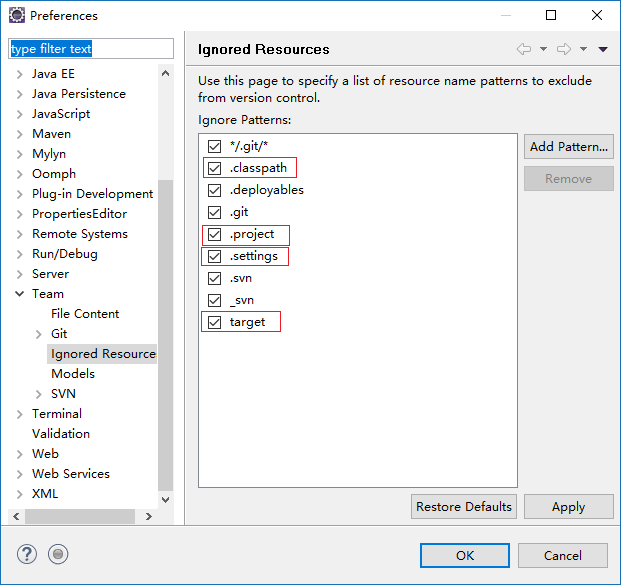Disable the target ignore pattern
621x585 pixels.
click(214, 322)
